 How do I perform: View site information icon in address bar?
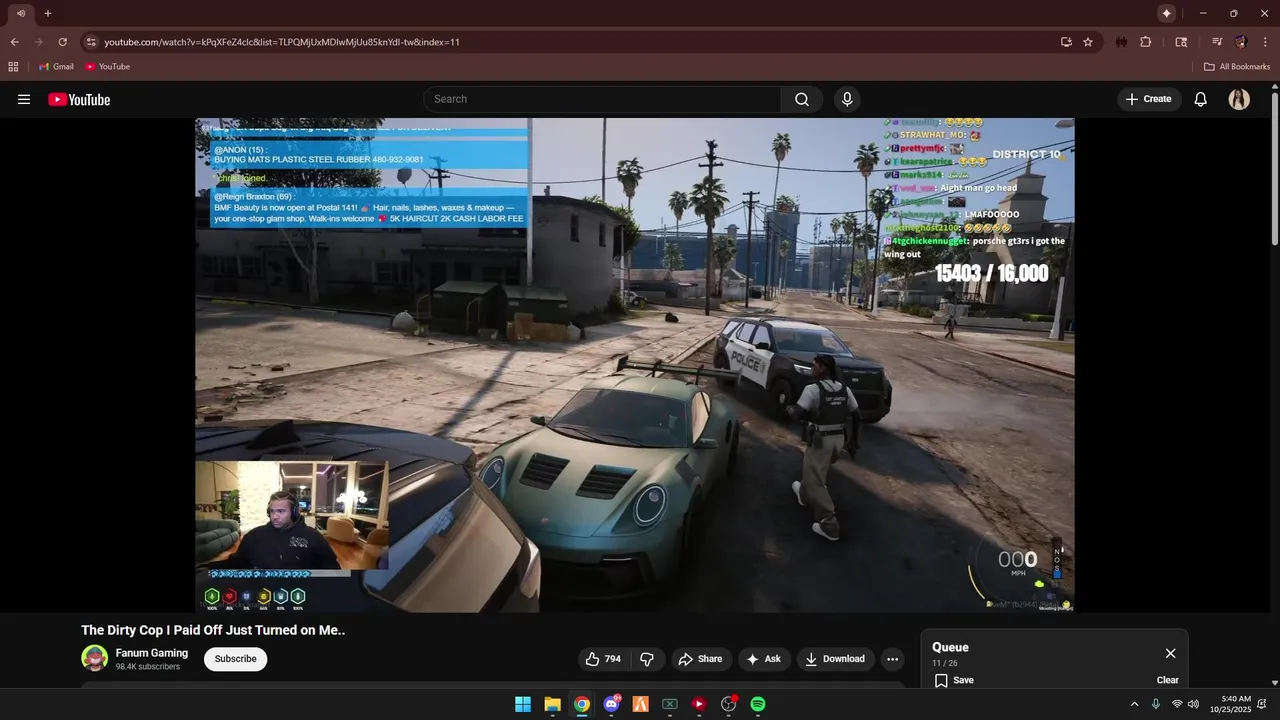coord(91,42)
